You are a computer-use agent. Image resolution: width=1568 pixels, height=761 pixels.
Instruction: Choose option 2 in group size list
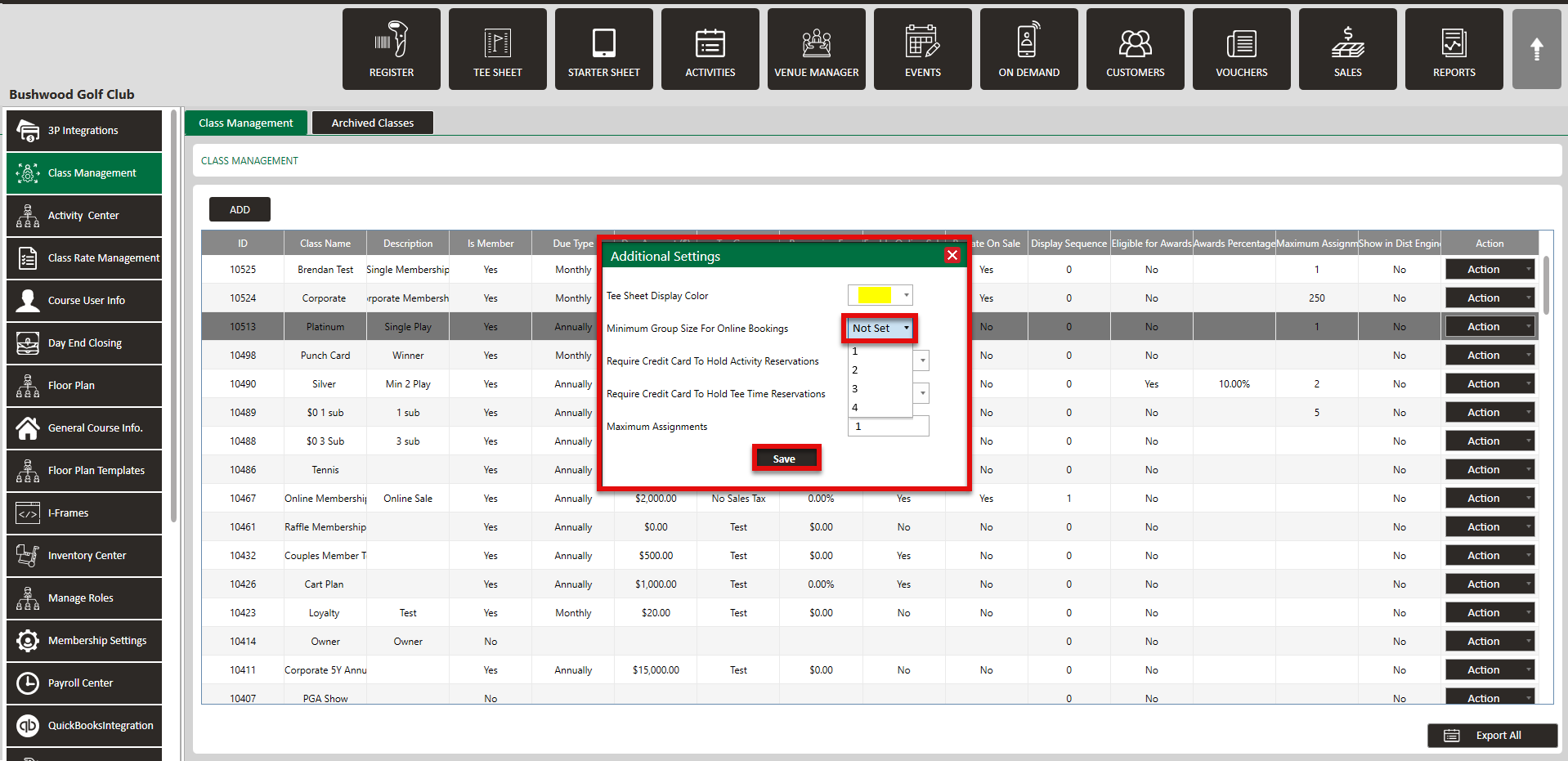880,370
